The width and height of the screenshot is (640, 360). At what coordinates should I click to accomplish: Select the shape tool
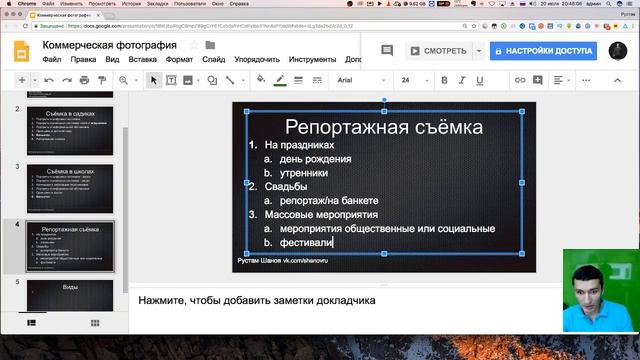(212, 80)
